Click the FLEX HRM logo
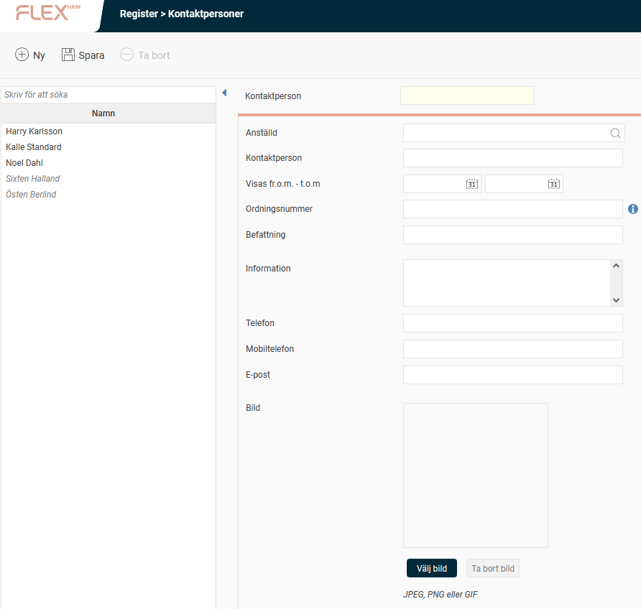The image size is (641, 609). coord(48,14)
